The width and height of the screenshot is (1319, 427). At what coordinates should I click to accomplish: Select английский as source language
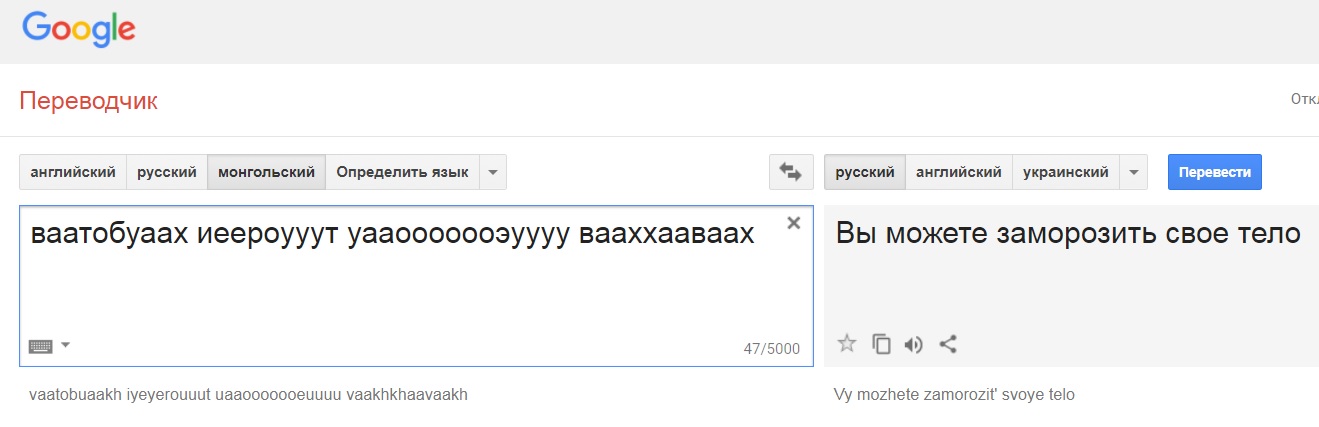coord(73,172)
